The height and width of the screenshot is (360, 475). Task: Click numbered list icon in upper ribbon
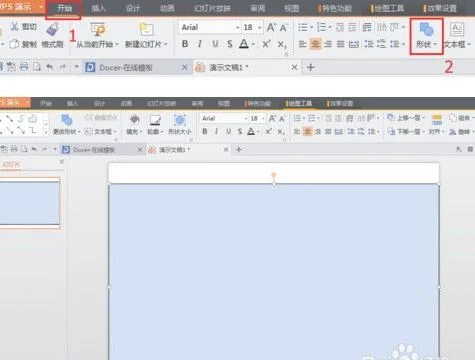[321, 27]
